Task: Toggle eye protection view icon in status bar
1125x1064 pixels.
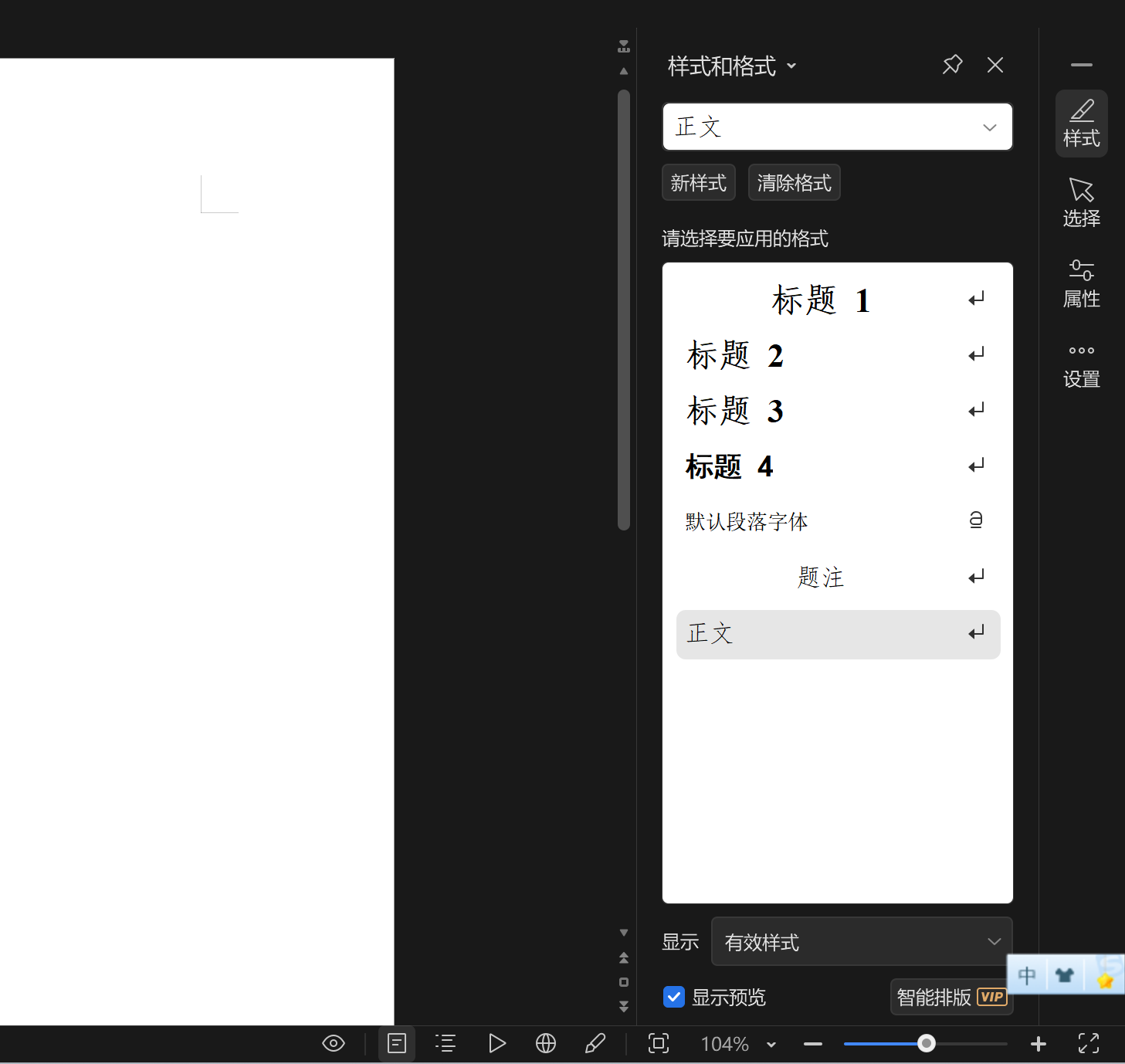Action: click(334, 1044)
